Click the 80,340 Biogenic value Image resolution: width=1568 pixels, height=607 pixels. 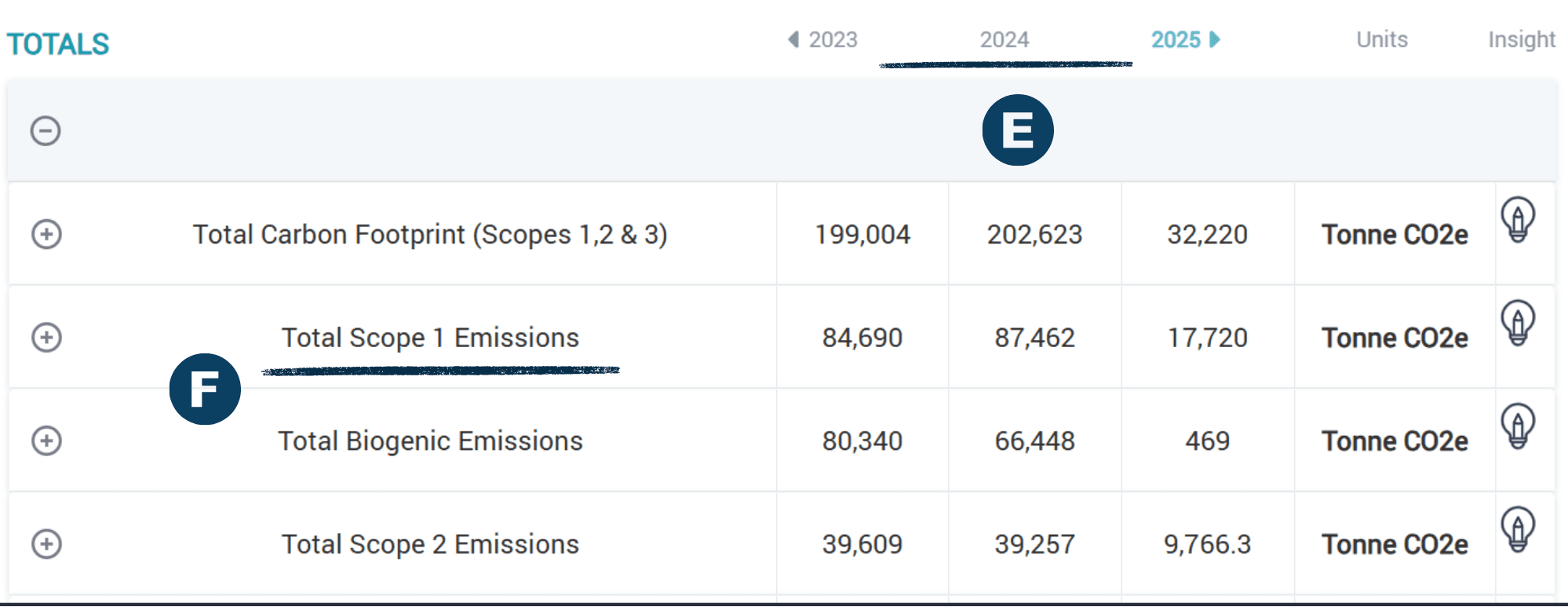(862, 441)
